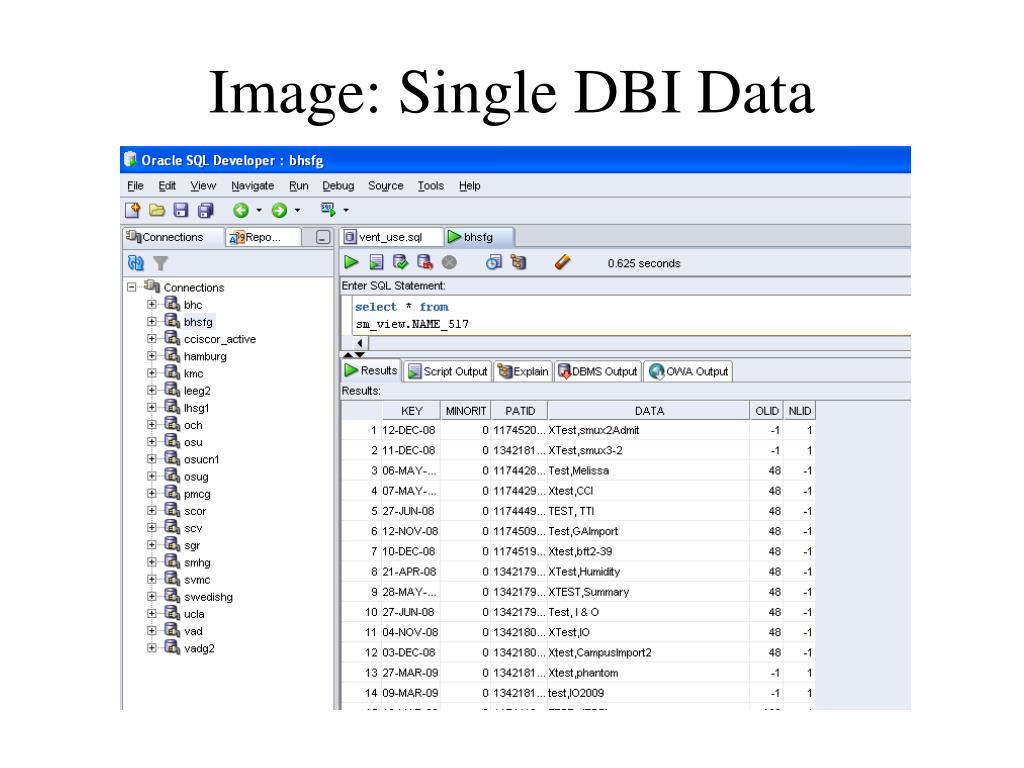Click the New file toolbar icon
This screenshot has width=1024, height=768.
click(x=133, y=210)
